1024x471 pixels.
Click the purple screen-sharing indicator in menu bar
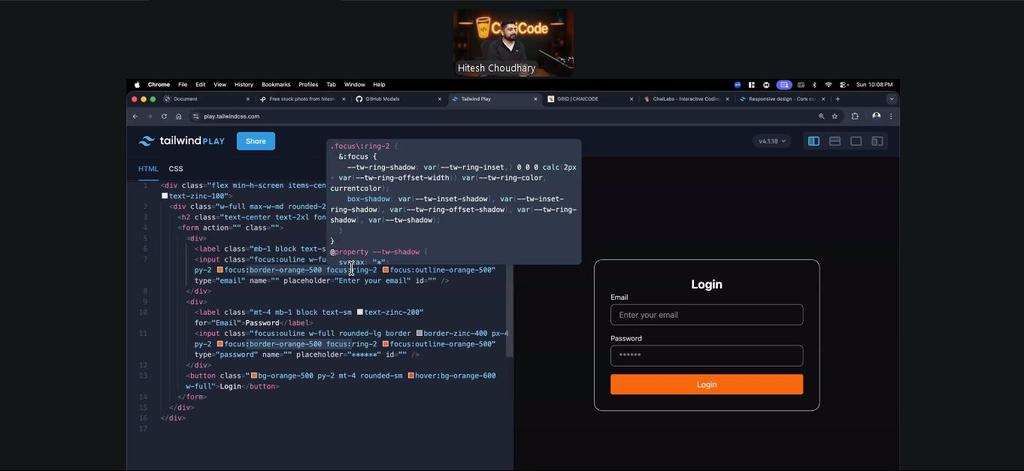point(784,85)
